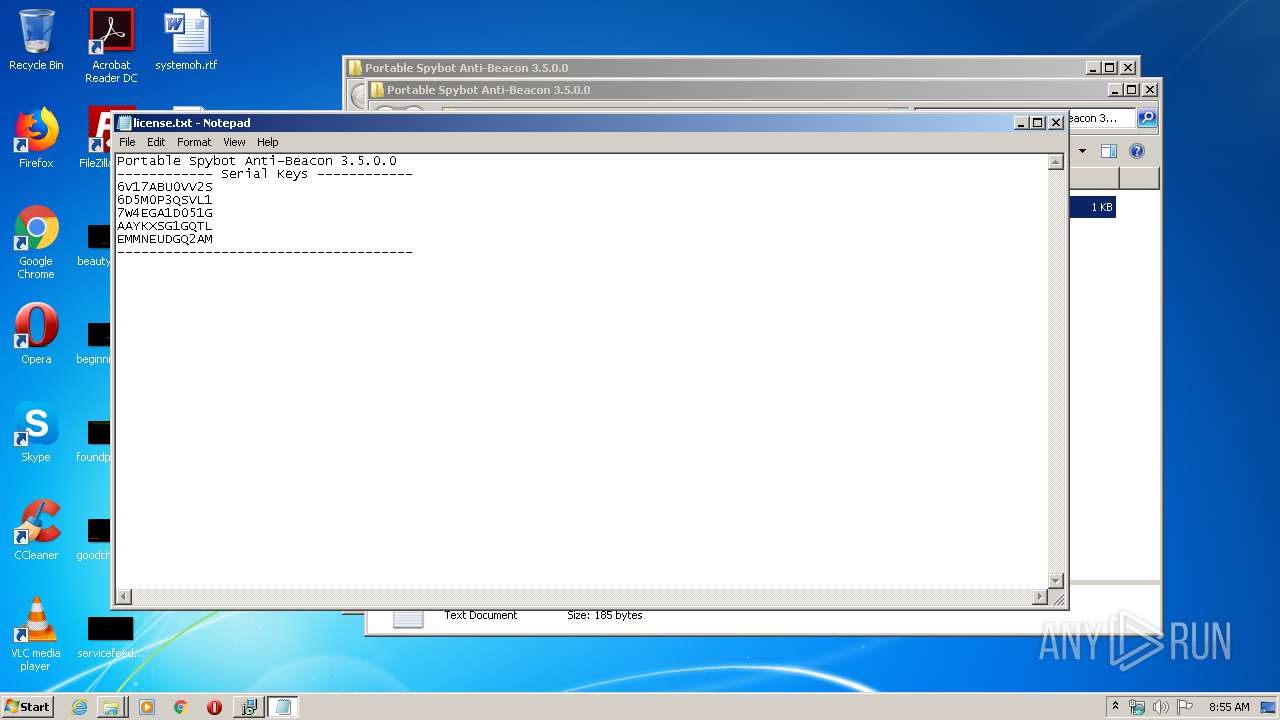
Task: Open Explorer Help with the question mark icon
Action: pyautogui.click(x=1136, y=151)
